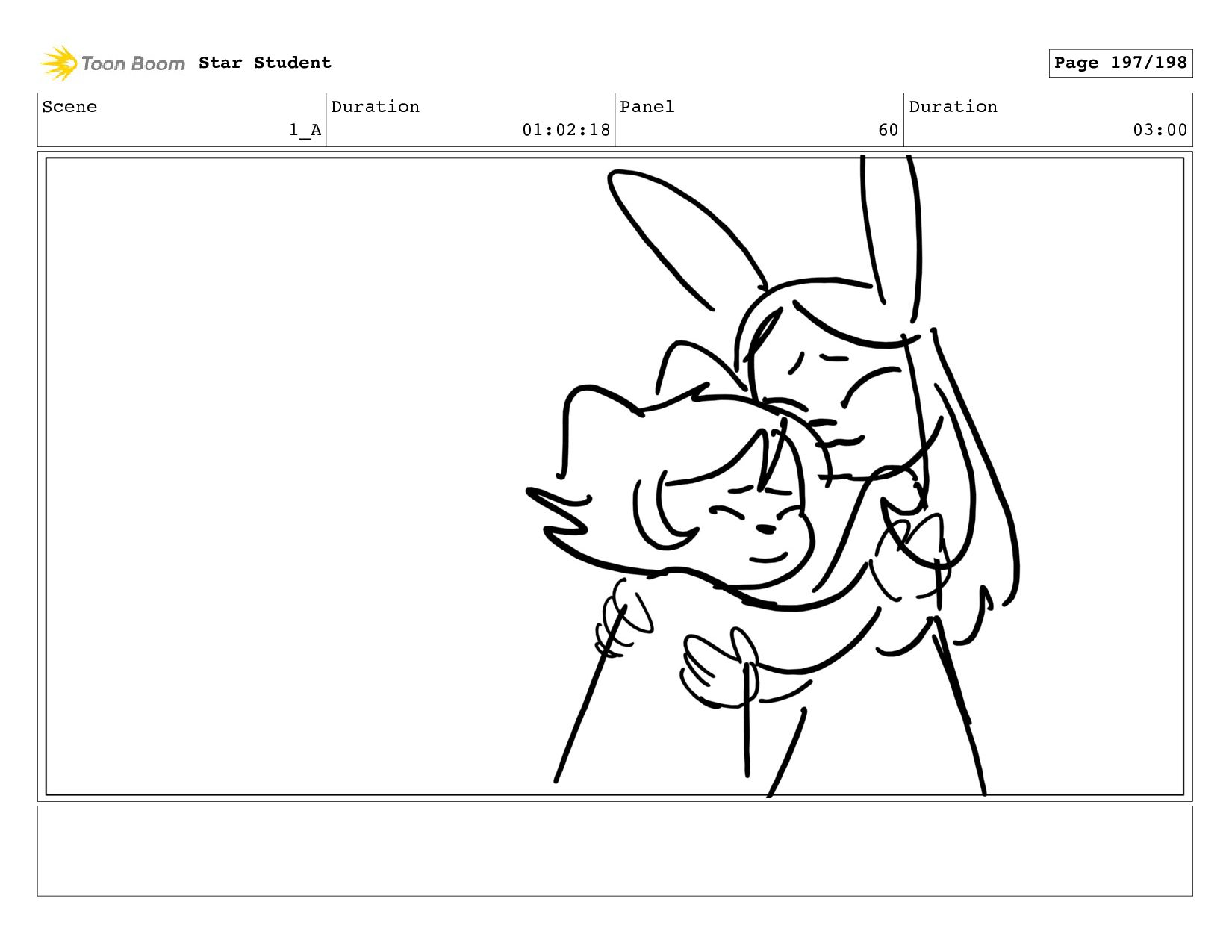Click the empty notes box below the panel
The height and width of the screenshot is (952, 1232).
coord(615,851)
